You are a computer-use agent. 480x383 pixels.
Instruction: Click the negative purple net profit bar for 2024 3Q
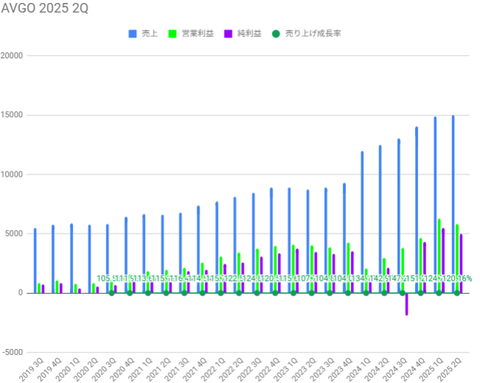pyautogui.click(x=407, y=304)
